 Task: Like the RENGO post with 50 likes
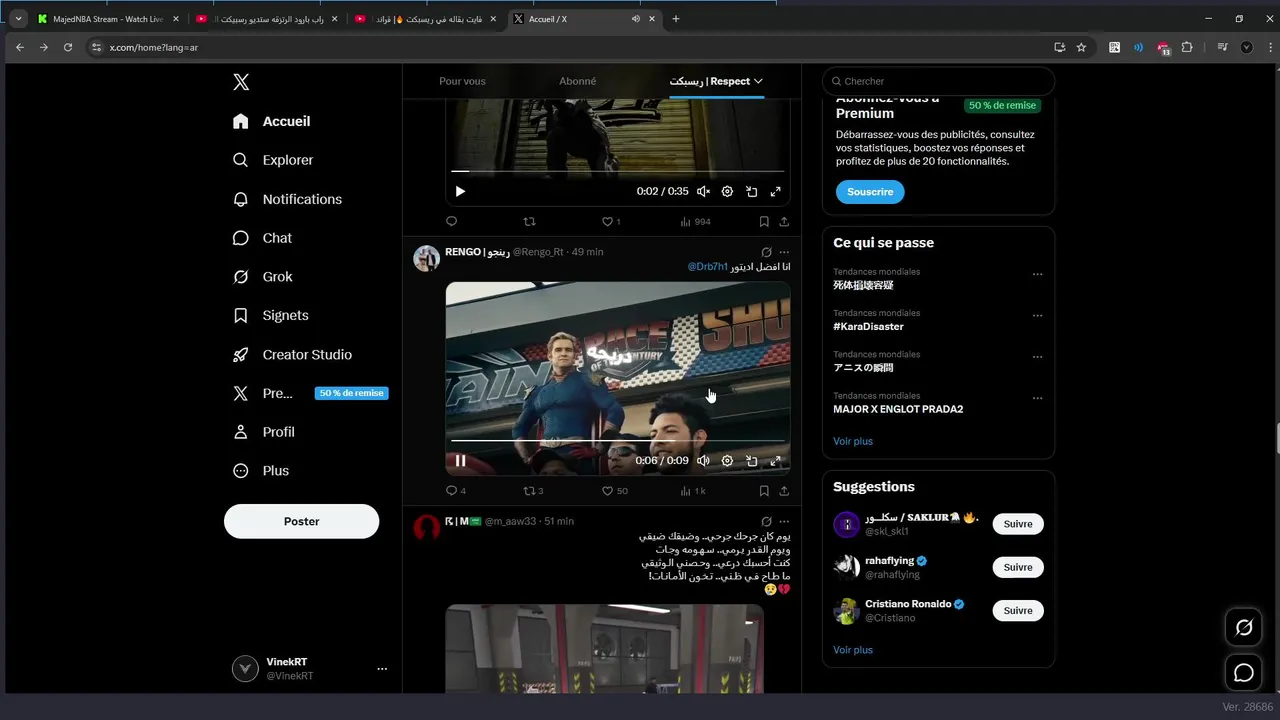[x=614, y=491]
